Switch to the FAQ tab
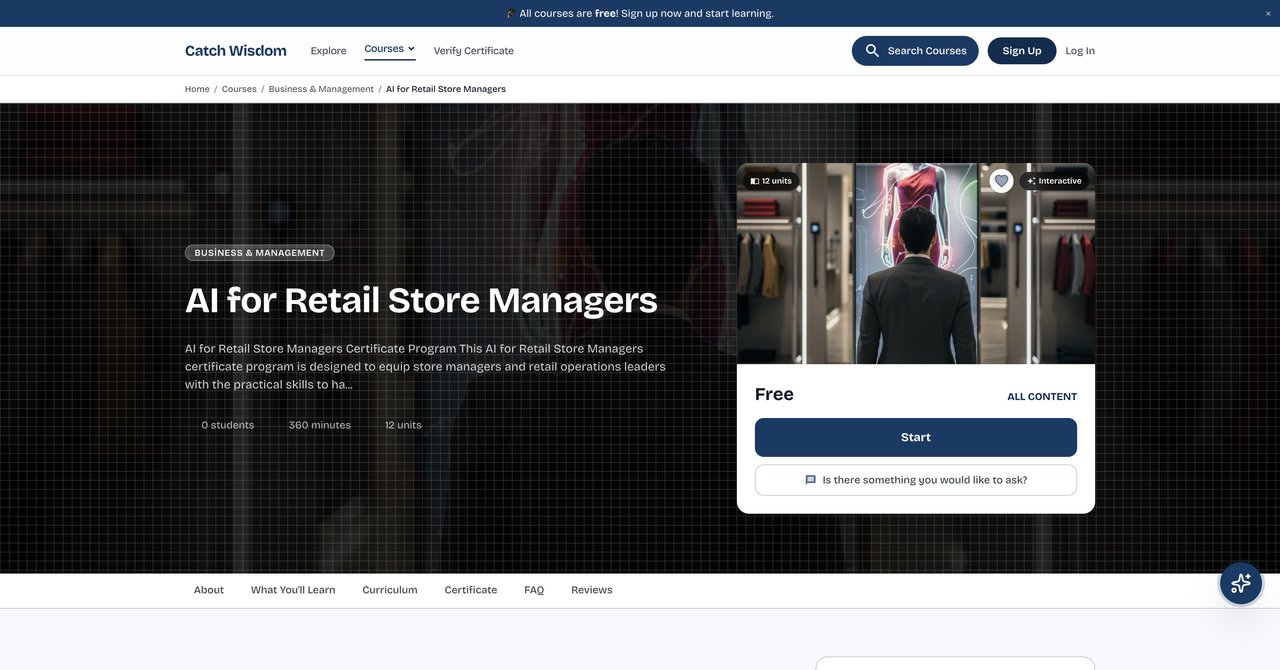Viewport: 1280px width, 670px height. pos(534,590)
